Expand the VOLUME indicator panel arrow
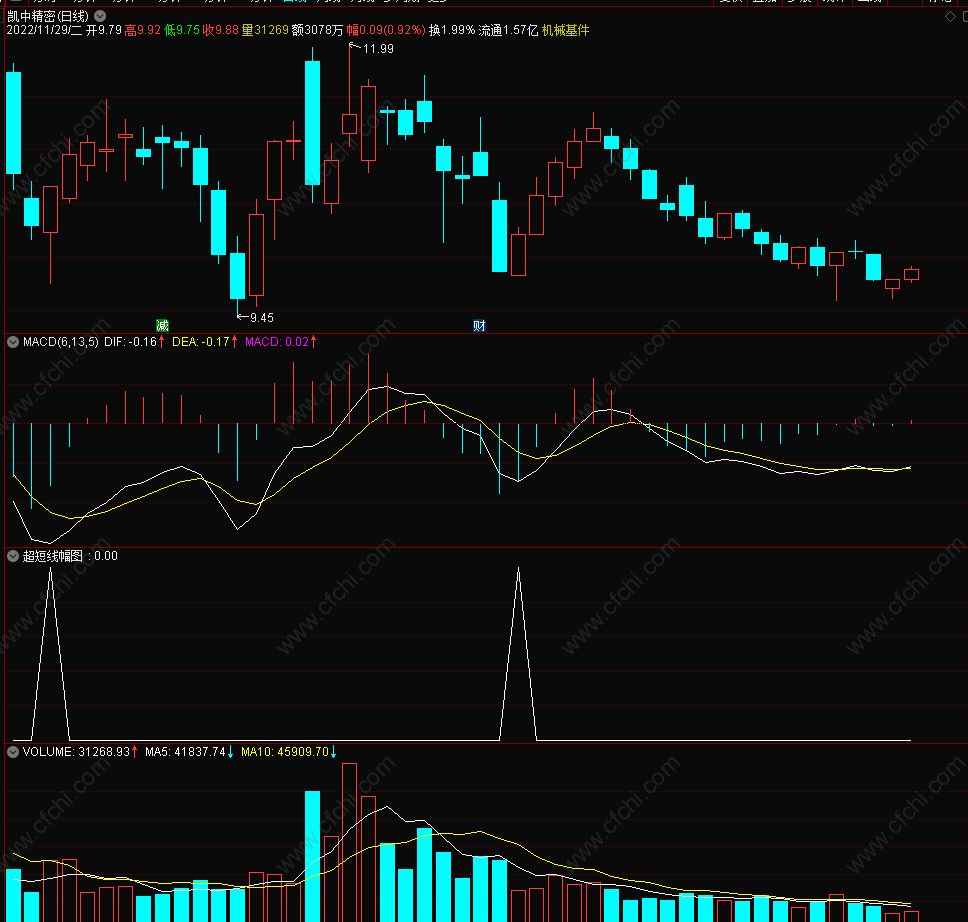This screenshot has height=922, width=968. pyautogui.click(x=13, y=752)
